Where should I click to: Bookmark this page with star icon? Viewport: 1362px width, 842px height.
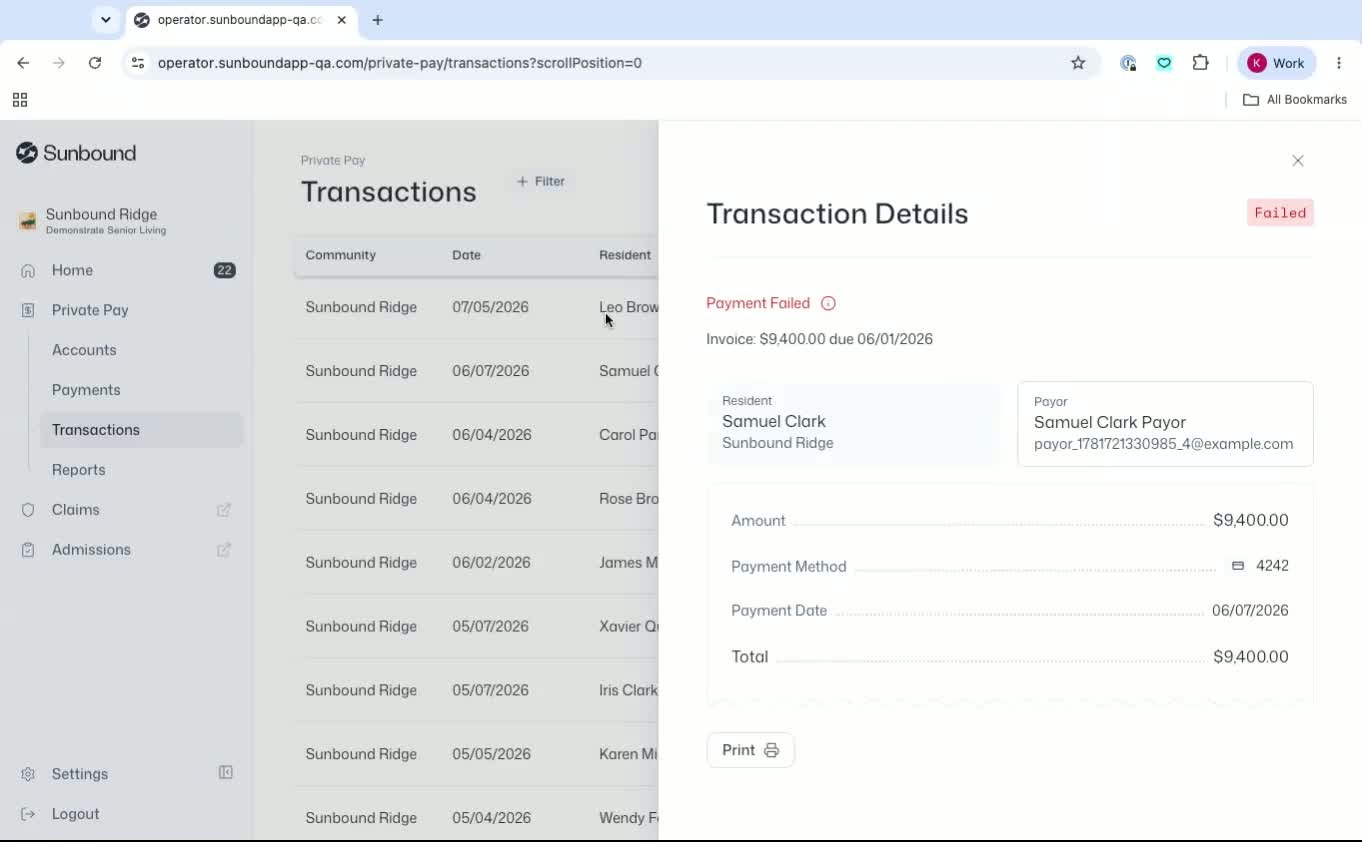[x=1078, y=63]
